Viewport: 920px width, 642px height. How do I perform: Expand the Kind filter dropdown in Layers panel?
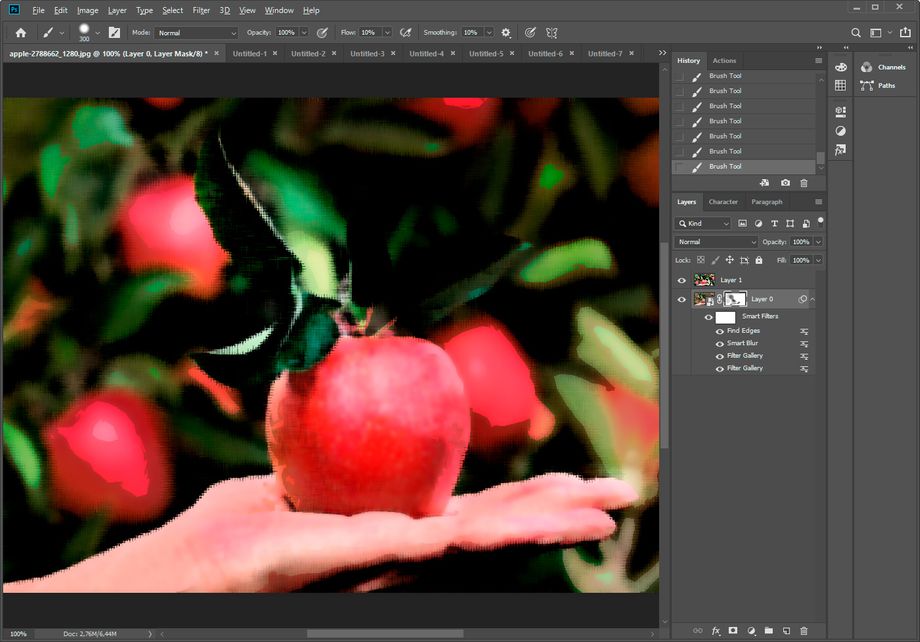(x=727, y=222)
